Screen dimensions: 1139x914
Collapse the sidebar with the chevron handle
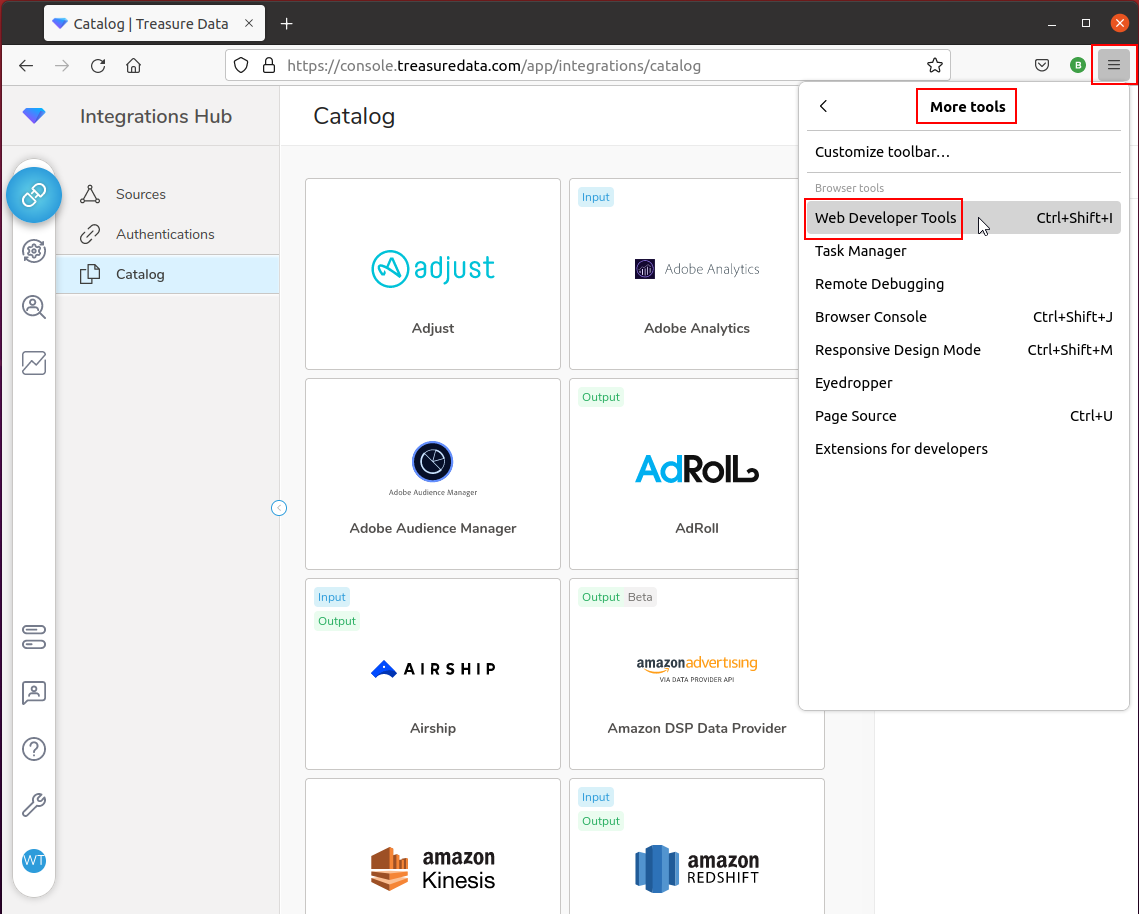coord(279,508)
